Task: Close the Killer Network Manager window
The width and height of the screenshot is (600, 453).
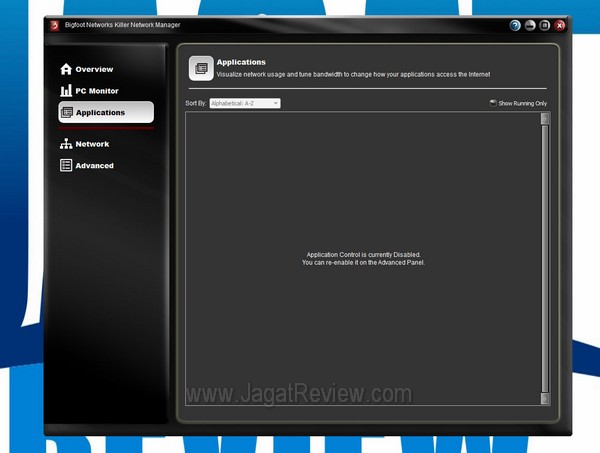Action: pos(560,26)
